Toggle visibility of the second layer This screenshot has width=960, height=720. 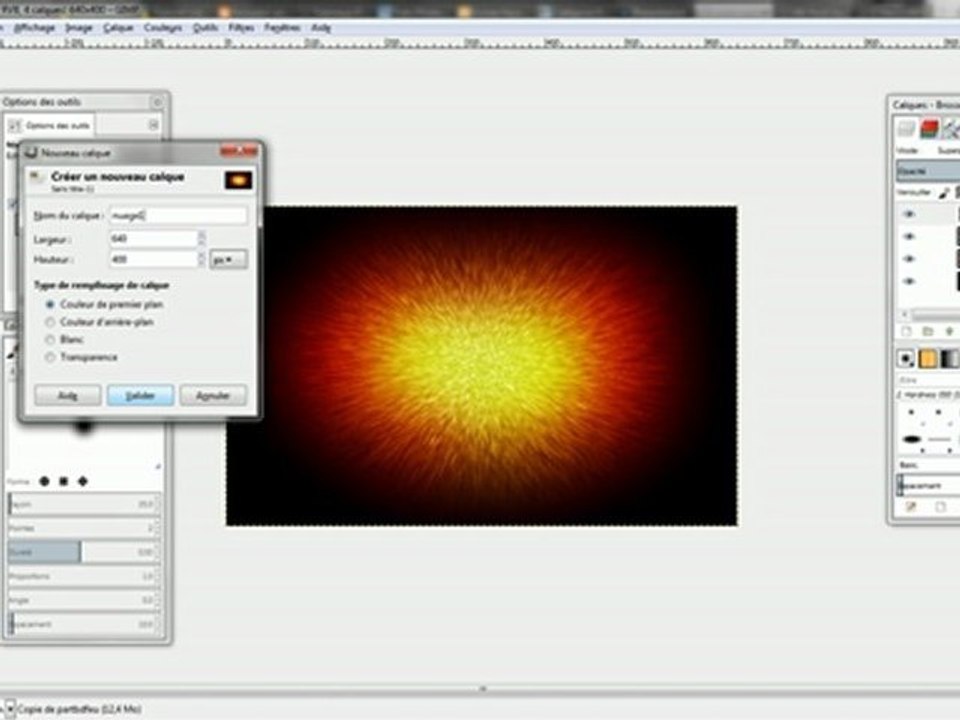909,236
